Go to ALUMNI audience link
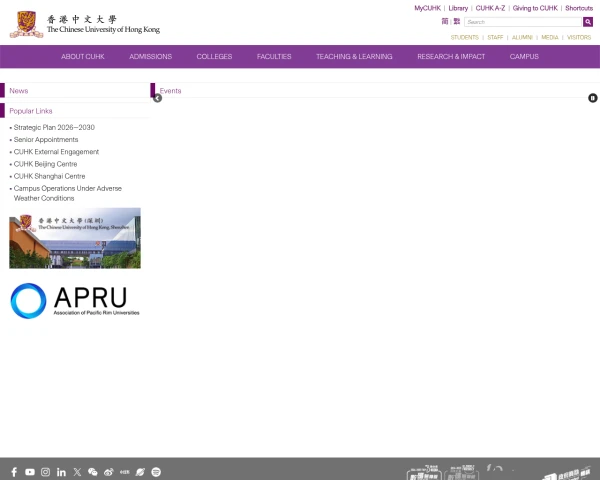Viewport: 600px width, 480px height. pyautogui.click(x=522, y=37)
